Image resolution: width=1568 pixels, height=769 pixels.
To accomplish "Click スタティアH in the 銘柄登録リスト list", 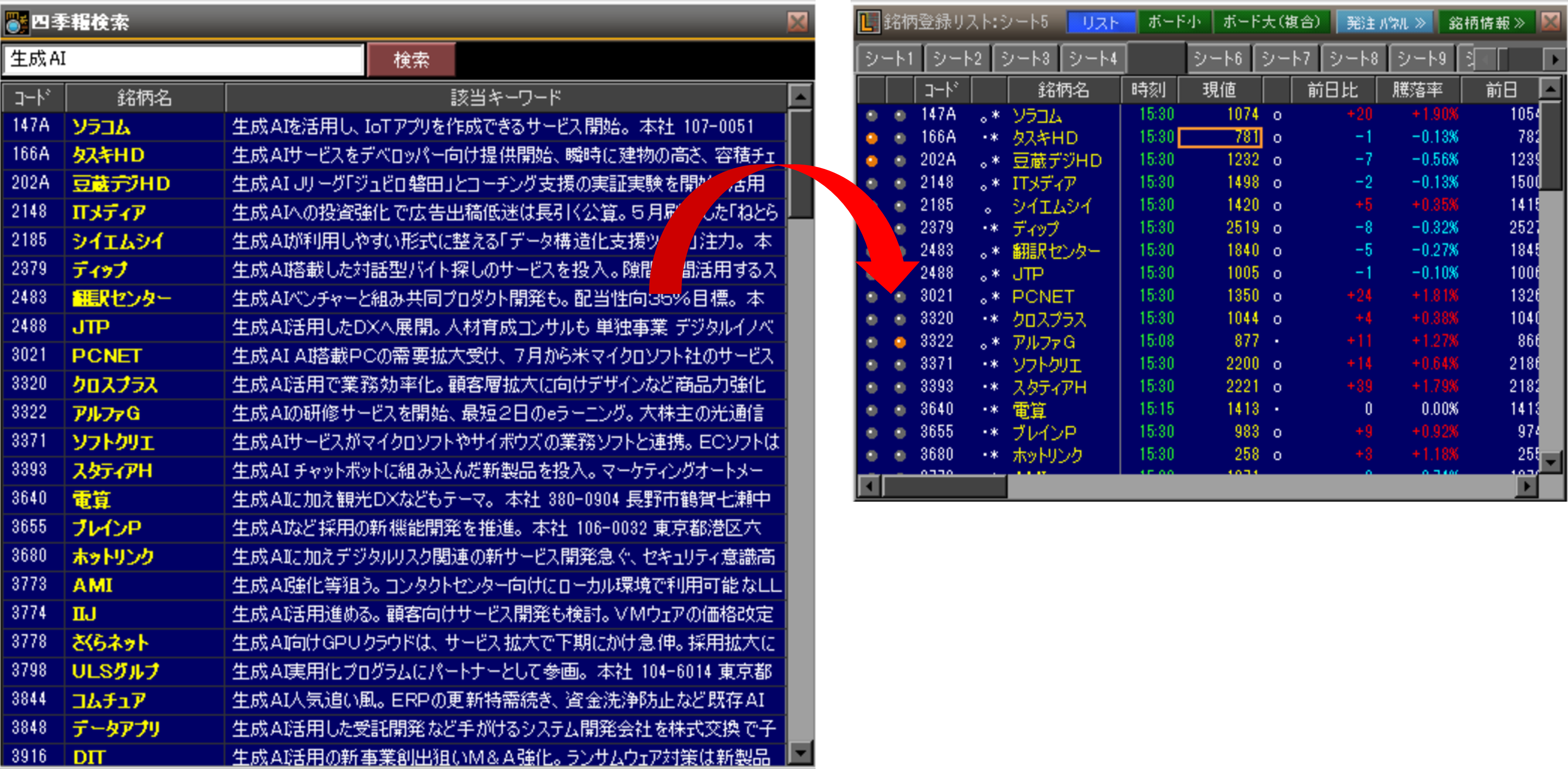I will tap(1049, 387).
